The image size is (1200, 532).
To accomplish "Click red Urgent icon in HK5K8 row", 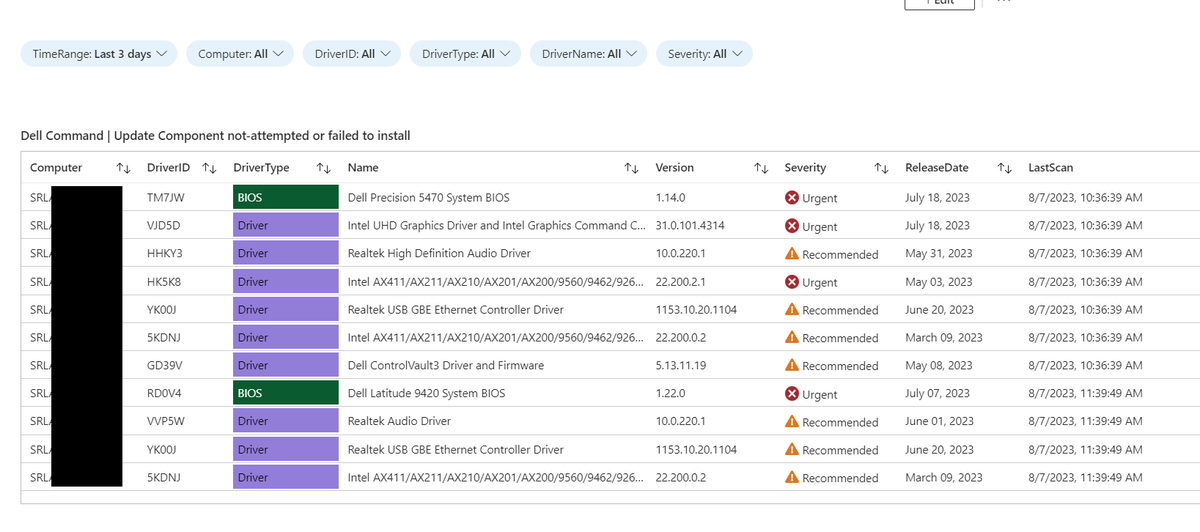I will click(x=792, y=282).
